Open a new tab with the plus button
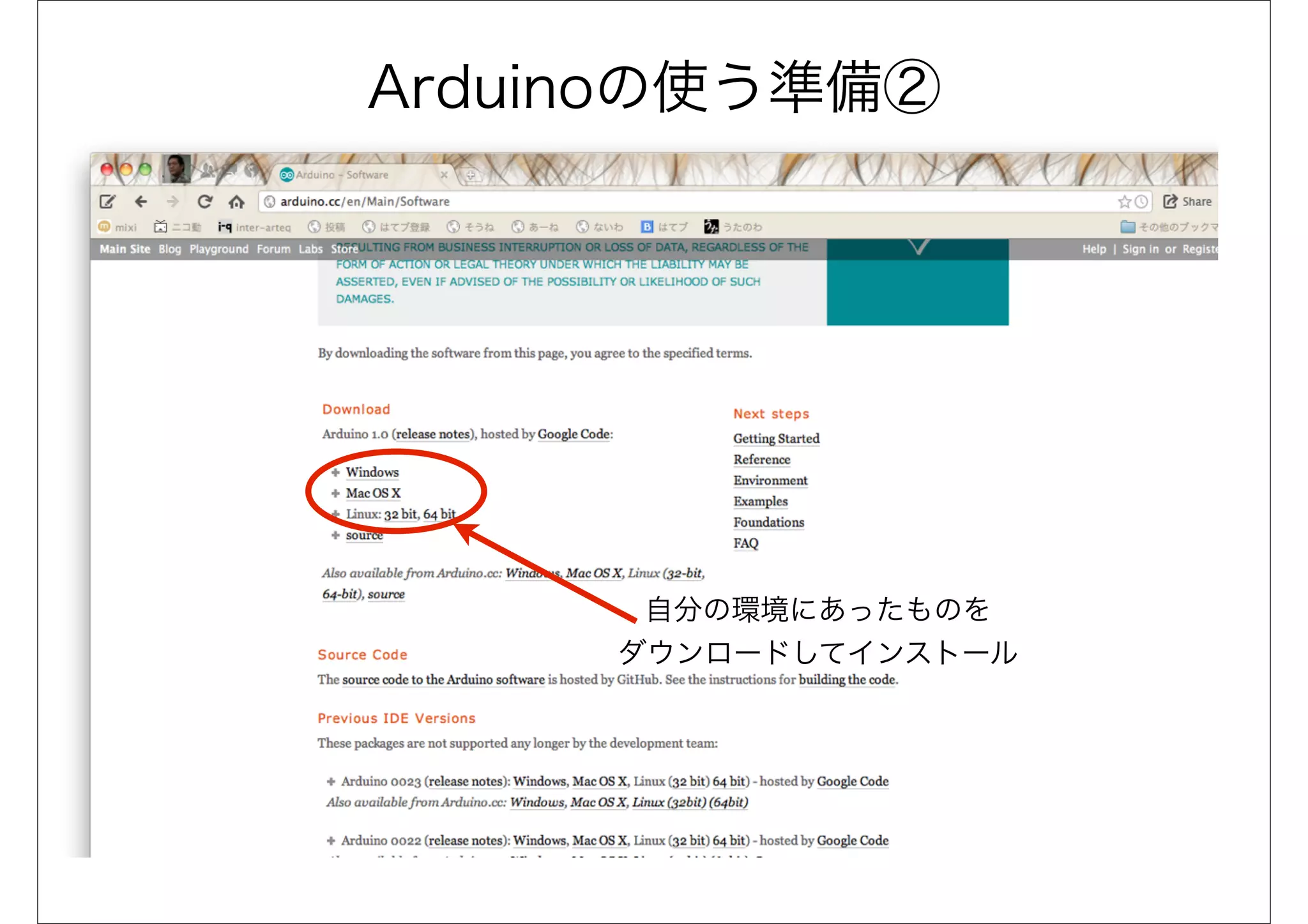 [x=471, y=174]
